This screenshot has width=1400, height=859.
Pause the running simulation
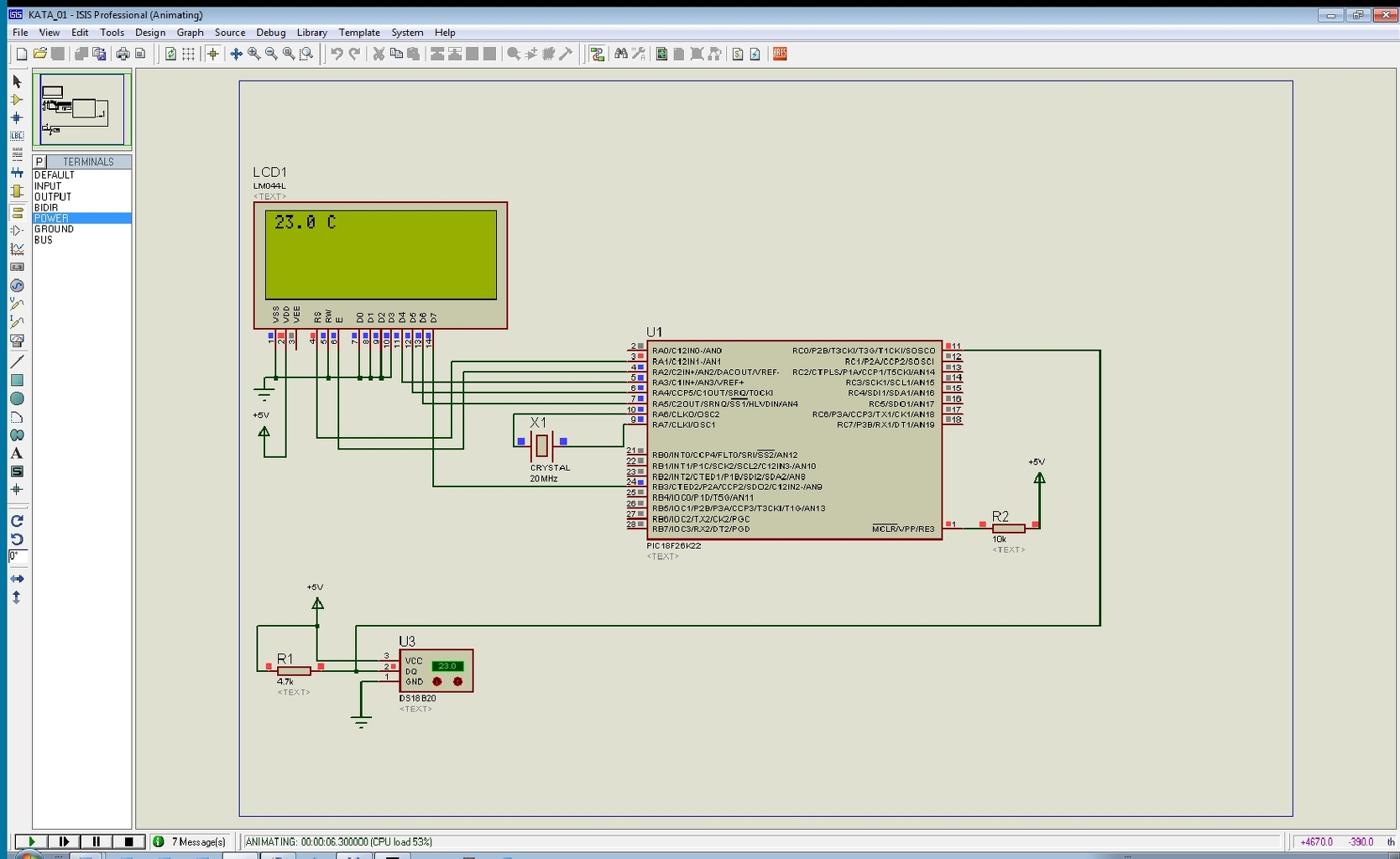[96, 841]
